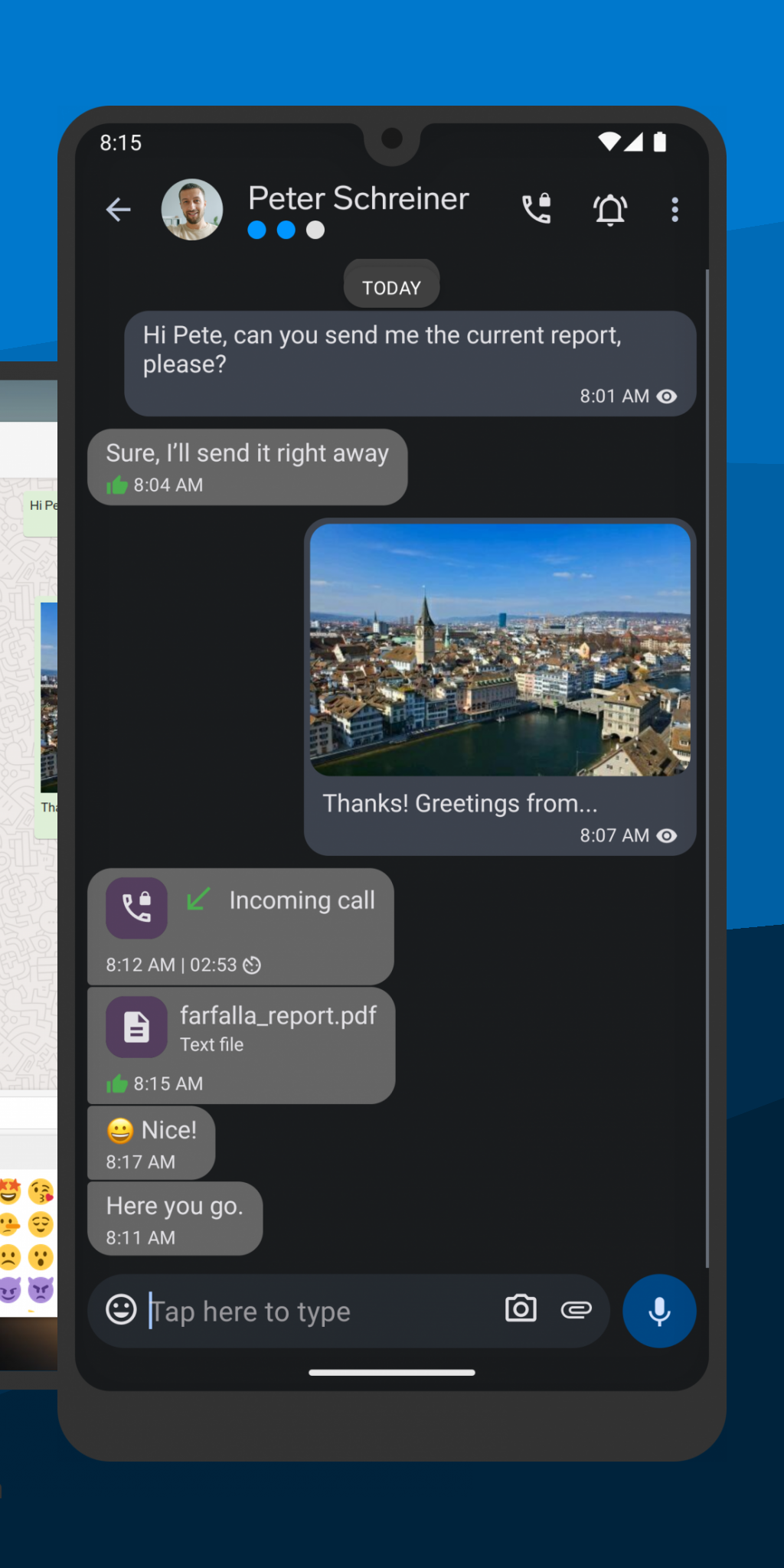Tap the "Thanks! Greetings from..." caption

[x=459, y=803]
